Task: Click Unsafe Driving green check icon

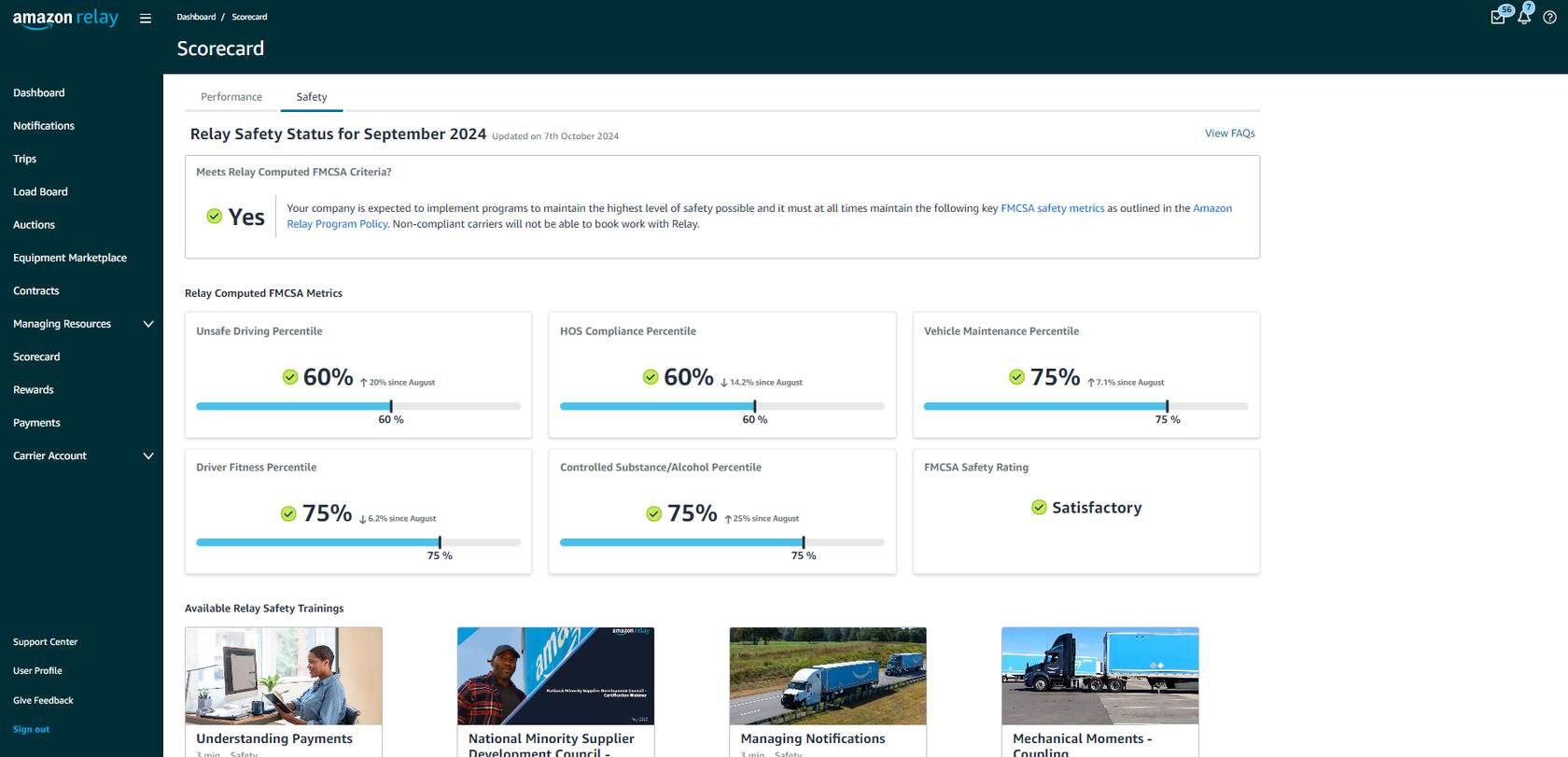Action: tap(290, 377)
